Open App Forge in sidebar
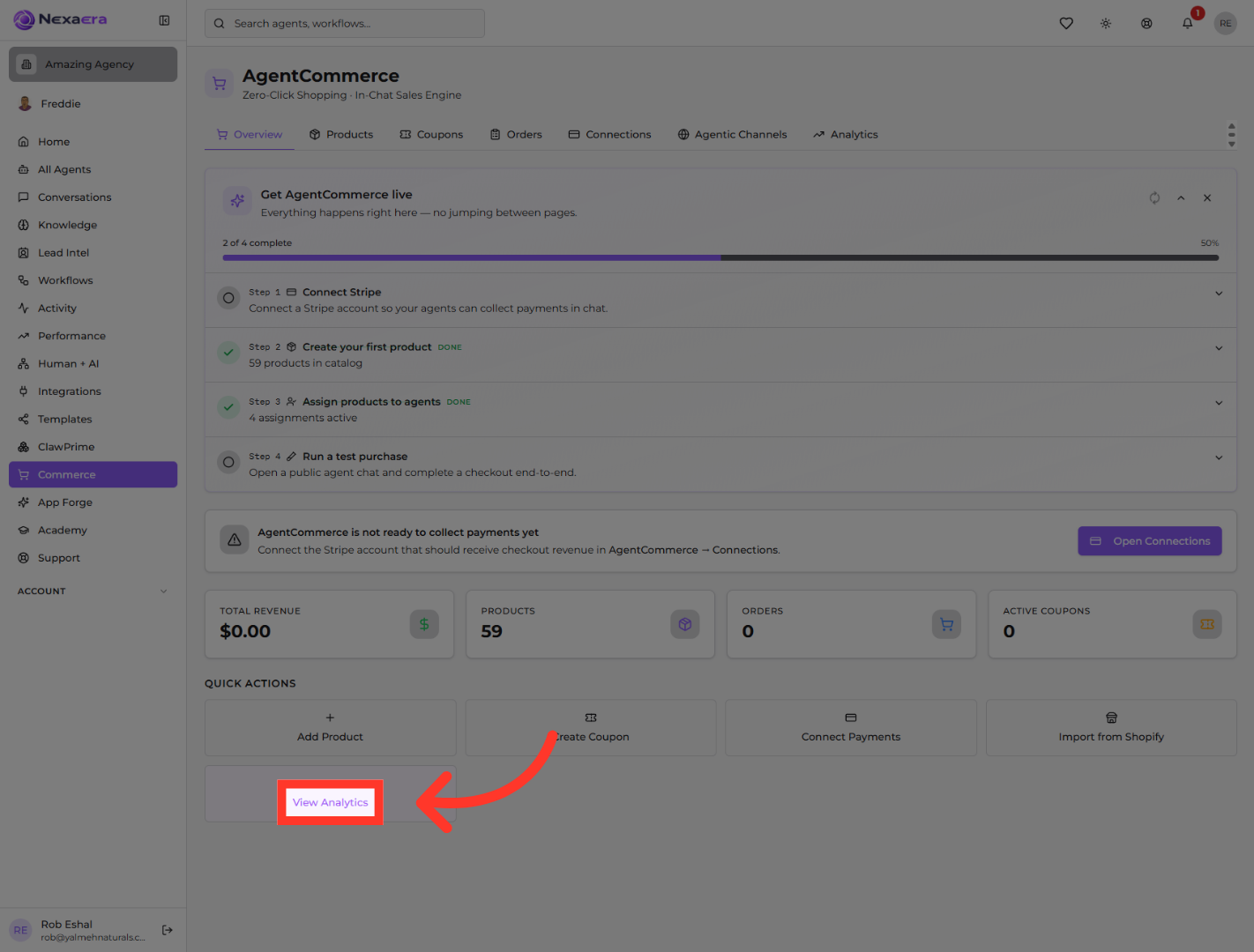The width and height of the screenshot is (1254, 952). tap(93, 502)
